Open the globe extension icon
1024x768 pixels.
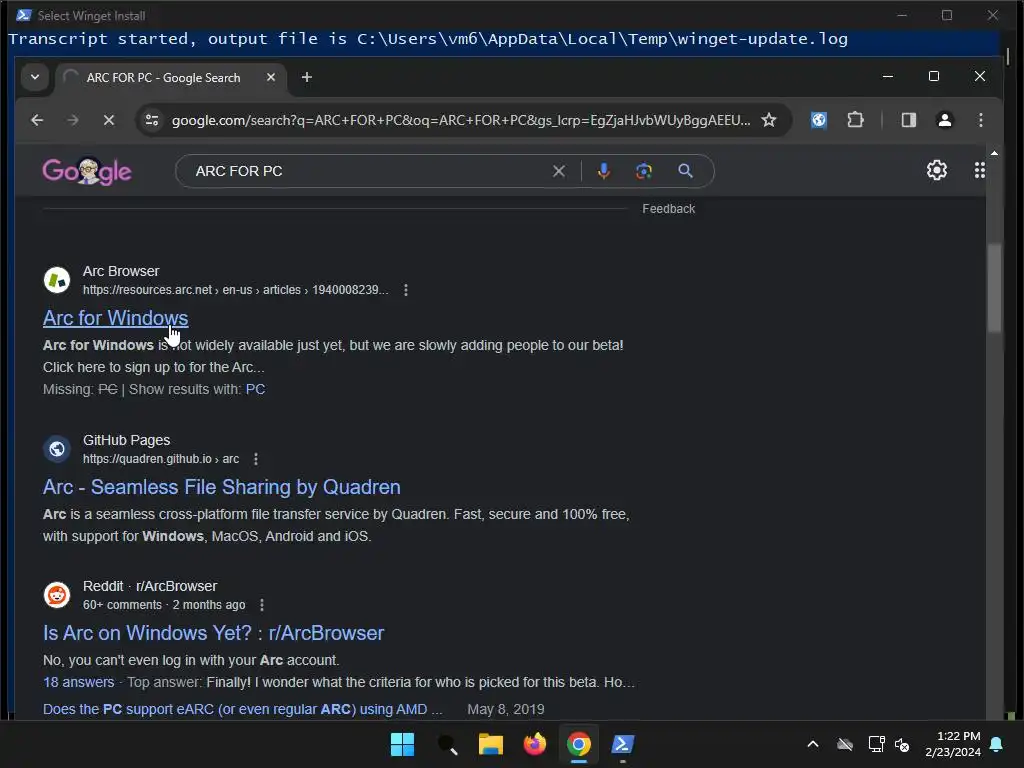pos(819,120)
